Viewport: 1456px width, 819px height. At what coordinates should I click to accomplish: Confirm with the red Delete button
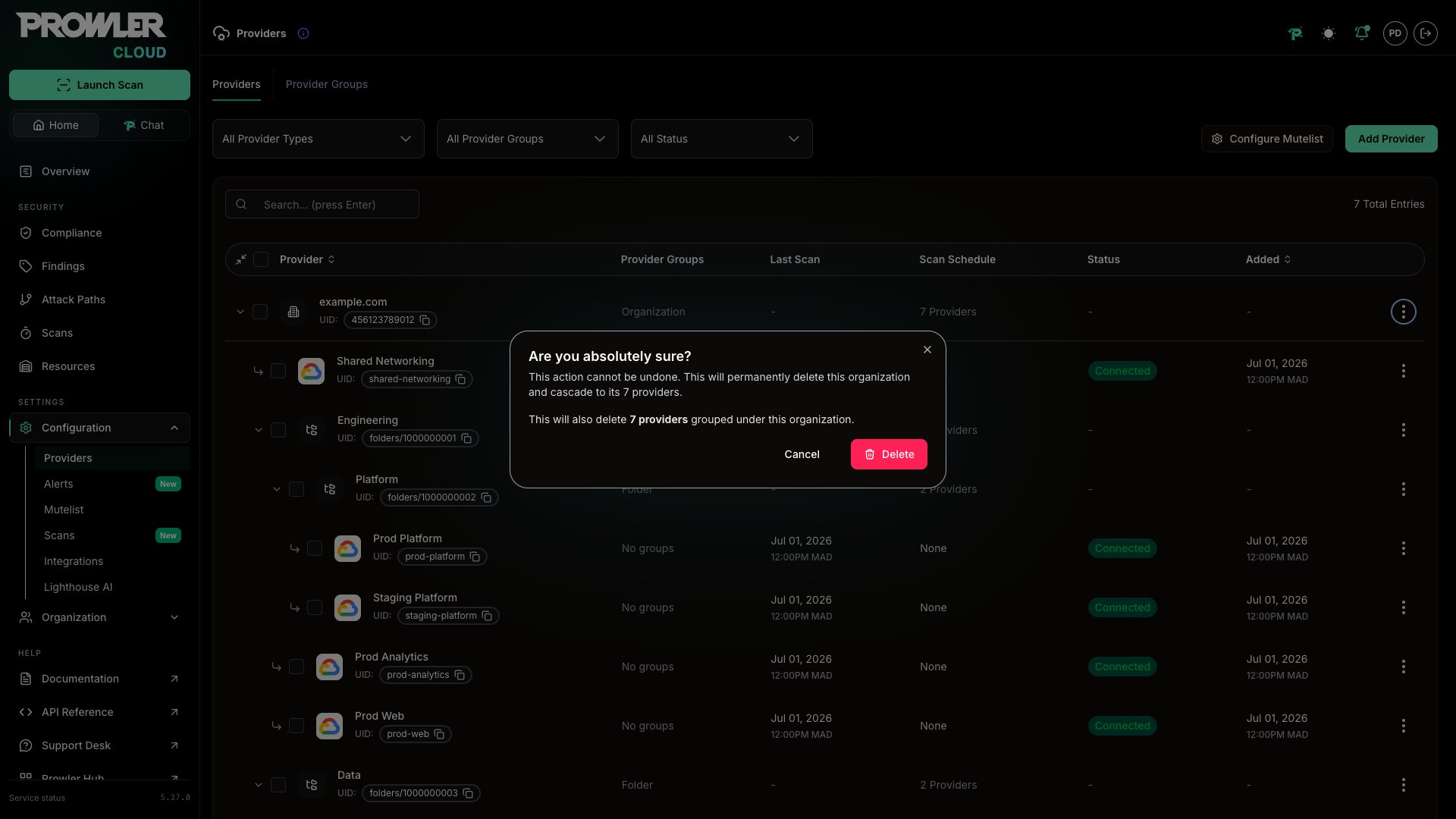tap(889, 454)
